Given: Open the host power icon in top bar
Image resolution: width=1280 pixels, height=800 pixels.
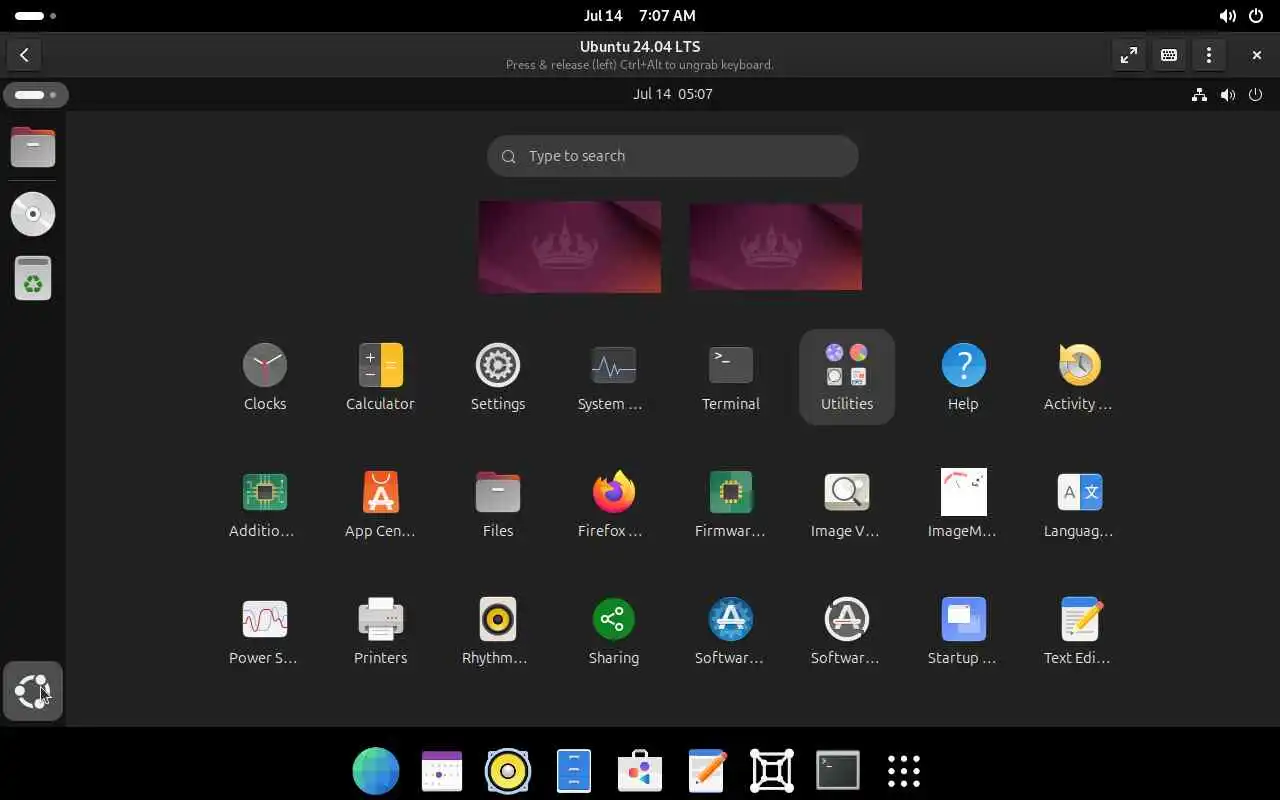Looking at the screenshot, I should 1258,16.
